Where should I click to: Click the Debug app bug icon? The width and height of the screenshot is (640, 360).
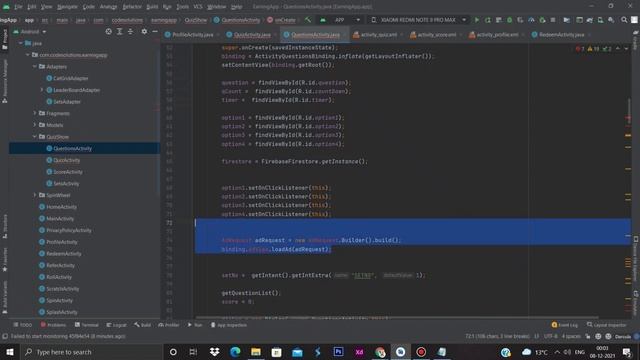[x=509, y=20]
